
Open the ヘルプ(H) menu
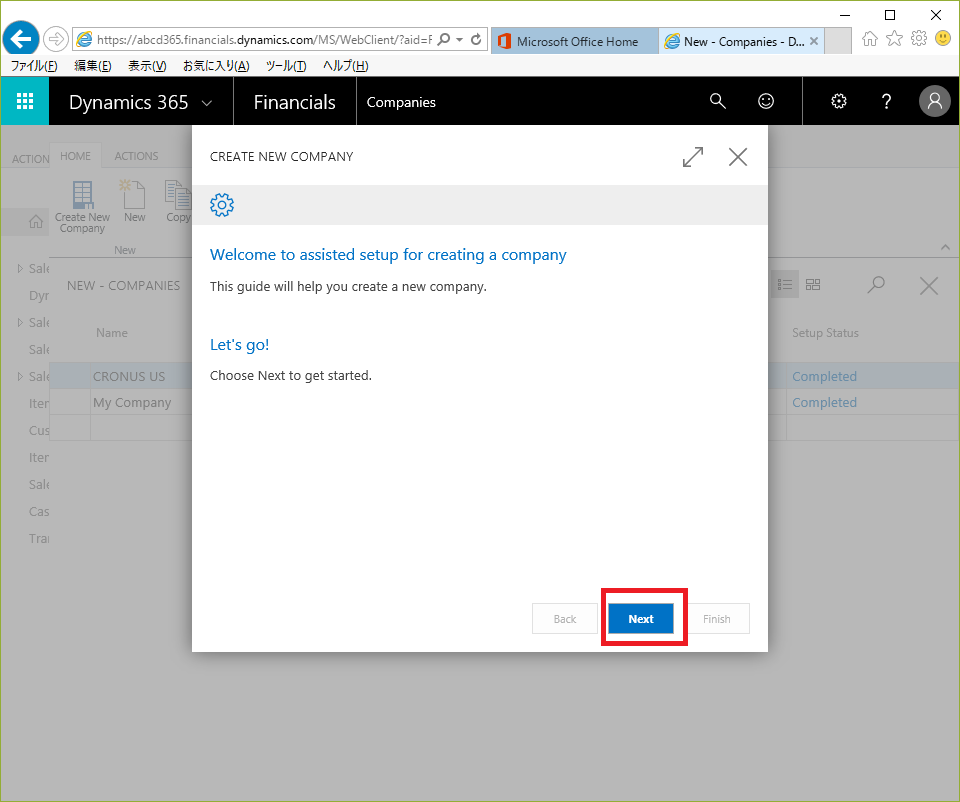pyautogui.click(x=345, y=66)
